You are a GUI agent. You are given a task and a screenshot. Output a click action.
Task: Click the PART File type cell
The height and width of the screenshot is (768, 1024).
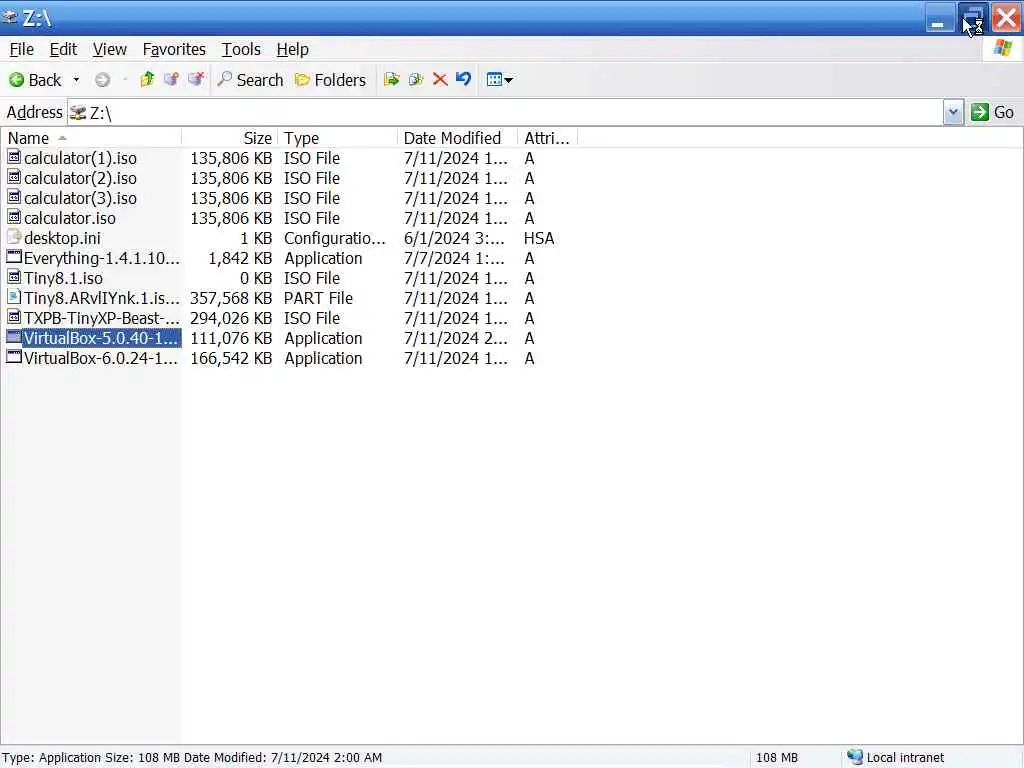pyautogui.click(x=318, y=298)
